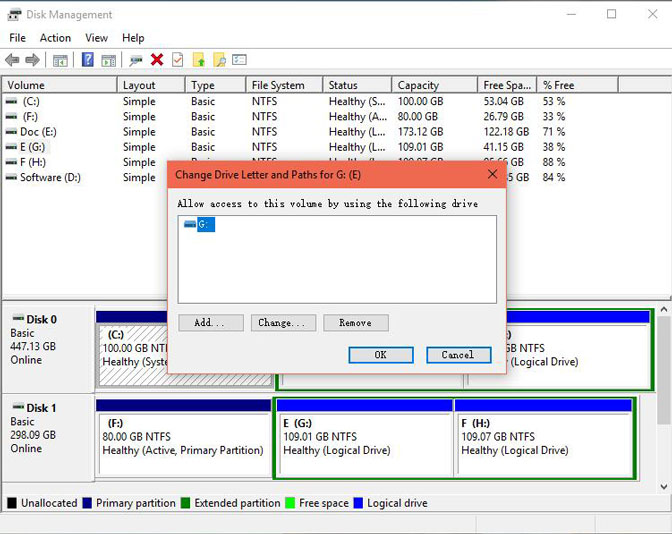This screenshot has height=534, width=672.
Task: Click the (F:) 80.00 GB partition block
Action: click(184, 439)
